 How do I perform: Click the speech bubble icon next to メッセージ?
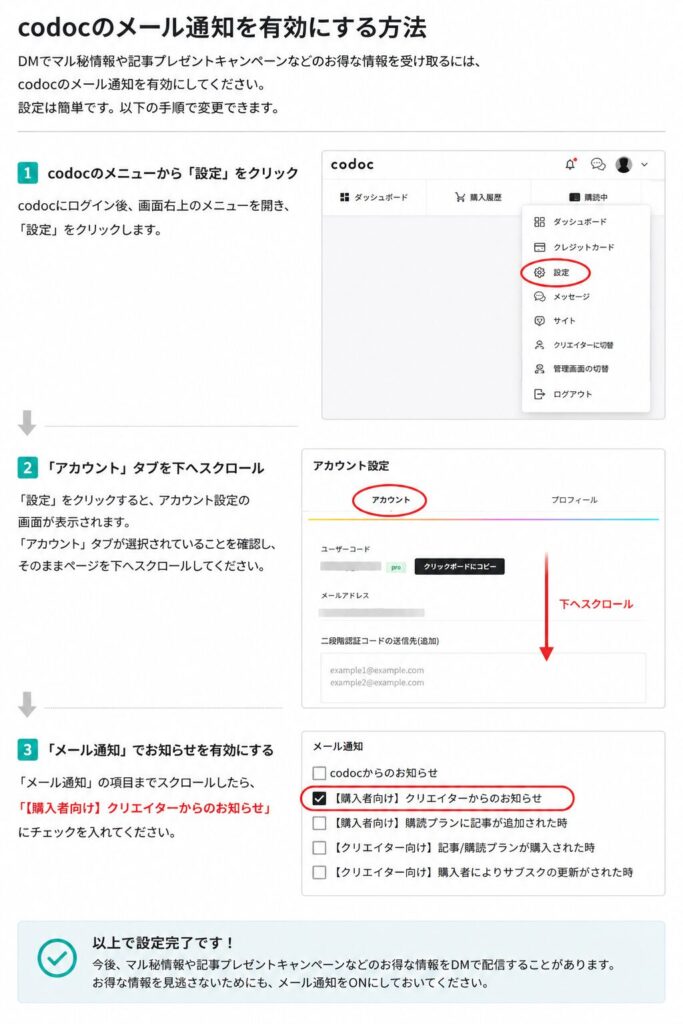pos(539,296)
